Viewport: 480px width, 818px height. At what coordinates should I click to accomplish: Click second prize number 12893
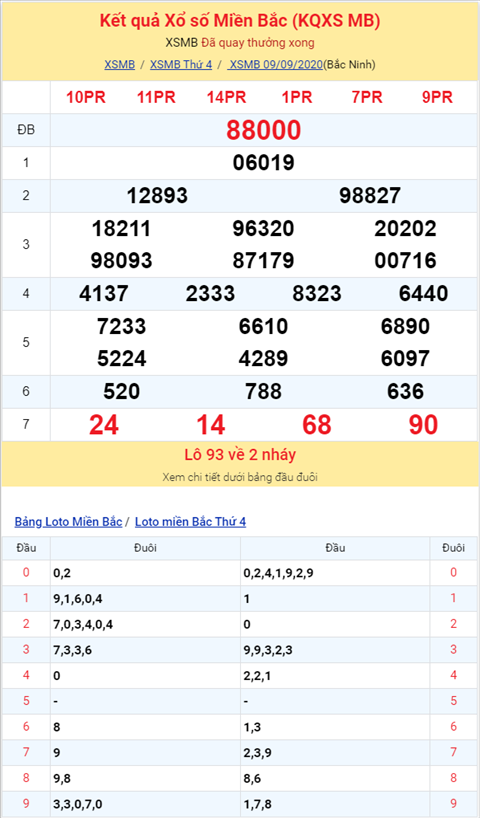[x=157, y=196]
